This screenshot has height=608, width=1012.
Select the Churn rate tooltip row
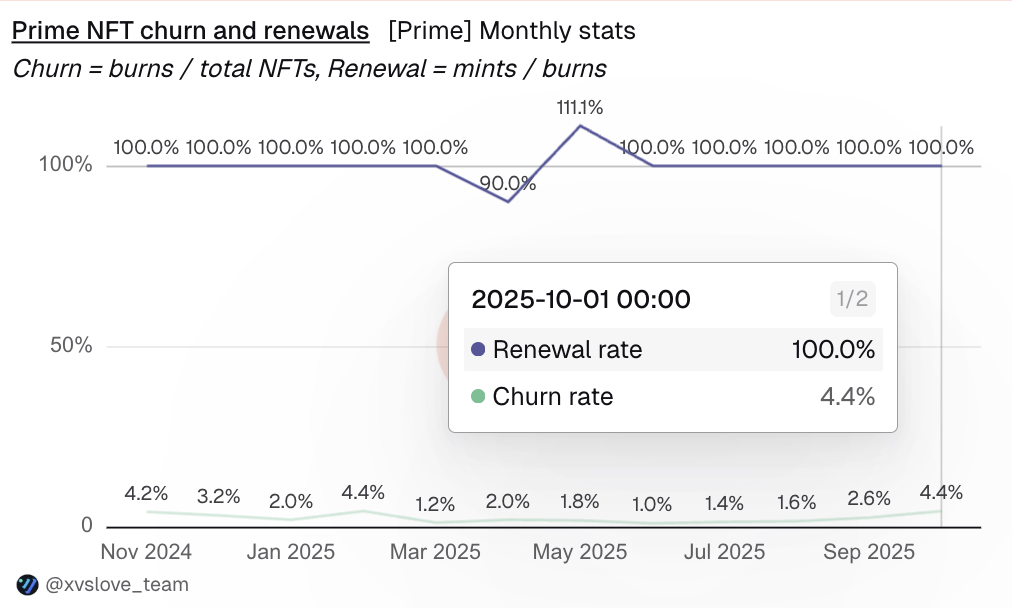coord(673,397)
